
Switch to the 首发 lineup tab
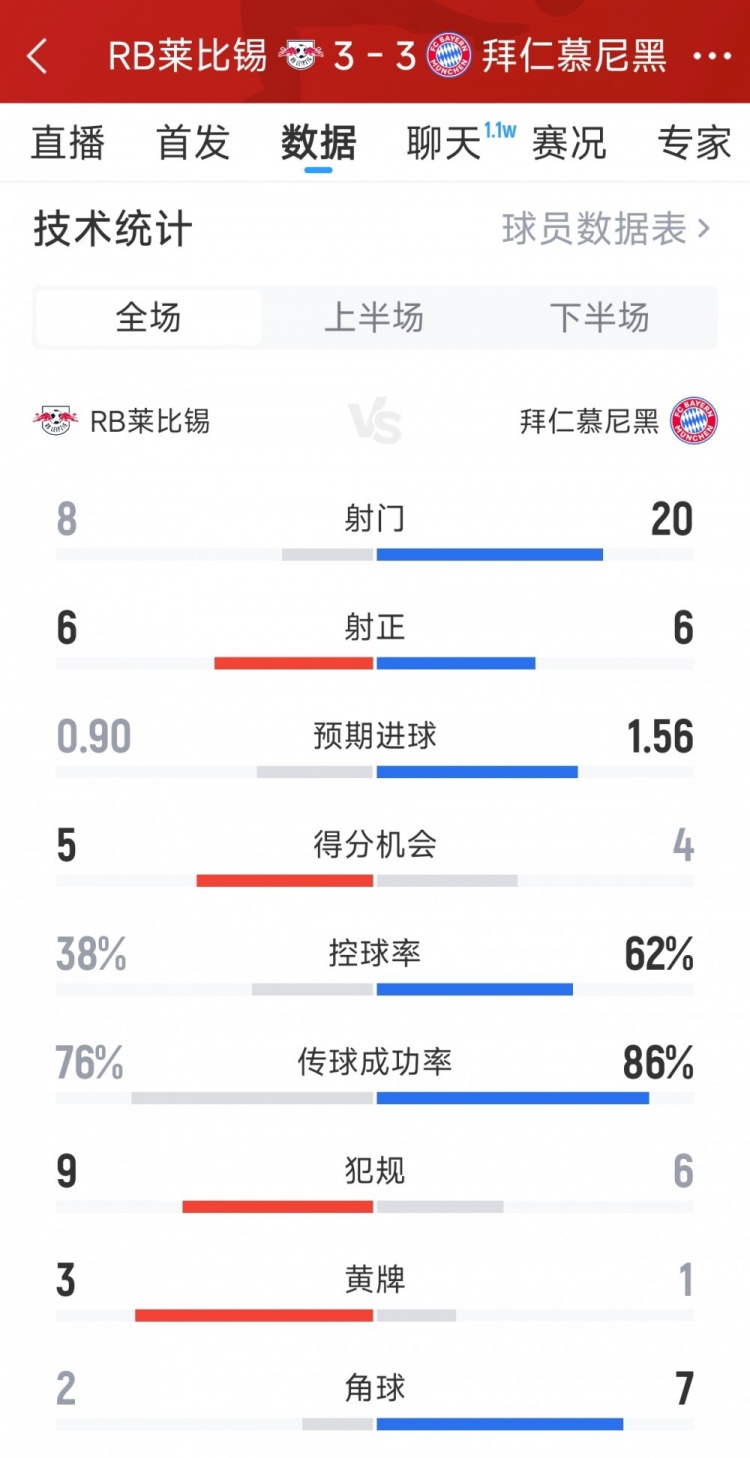[193, 143]
